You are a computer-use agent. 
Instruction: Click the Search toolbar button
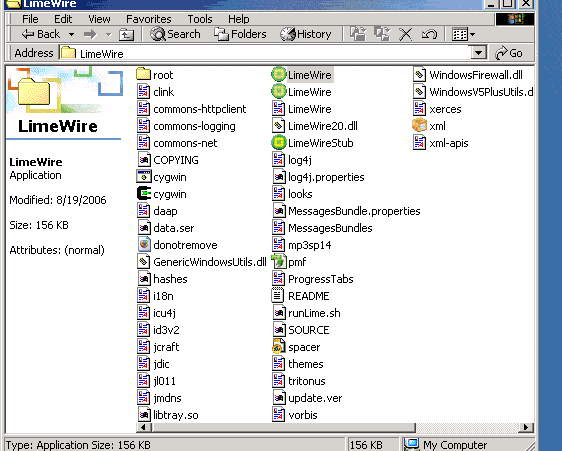175,34
